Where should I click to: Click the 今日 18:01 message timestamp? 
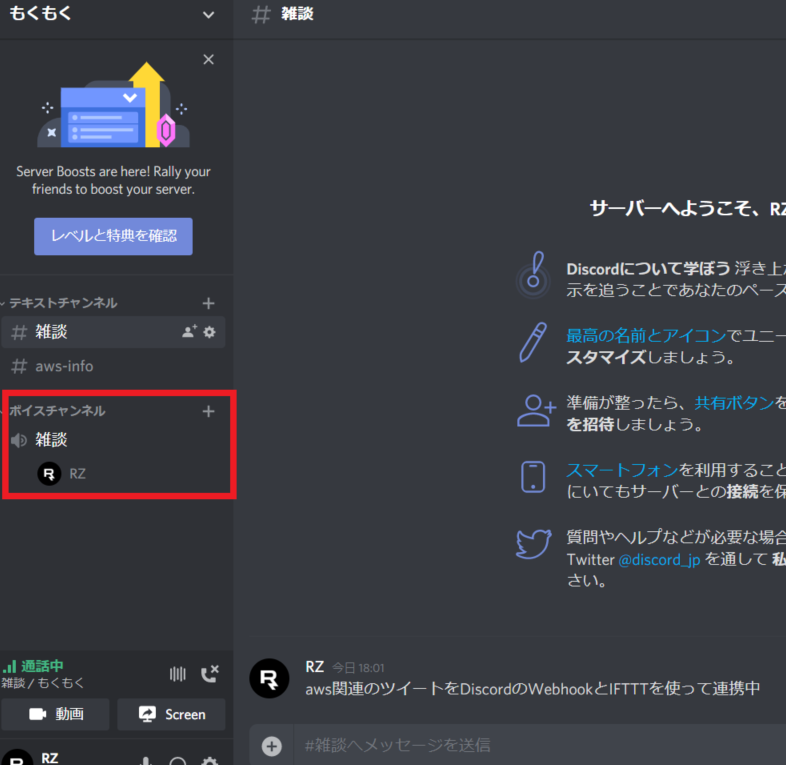[358, 668]
